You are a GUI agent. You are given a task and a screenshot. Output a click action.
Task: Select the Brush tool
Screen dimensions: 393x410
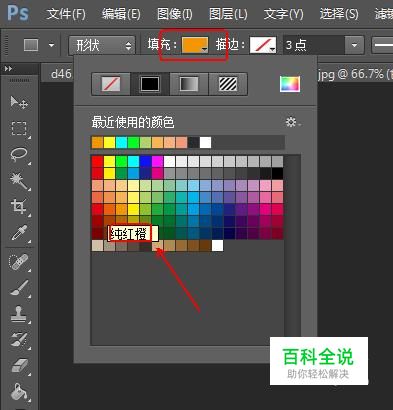[x=19, y=288]
